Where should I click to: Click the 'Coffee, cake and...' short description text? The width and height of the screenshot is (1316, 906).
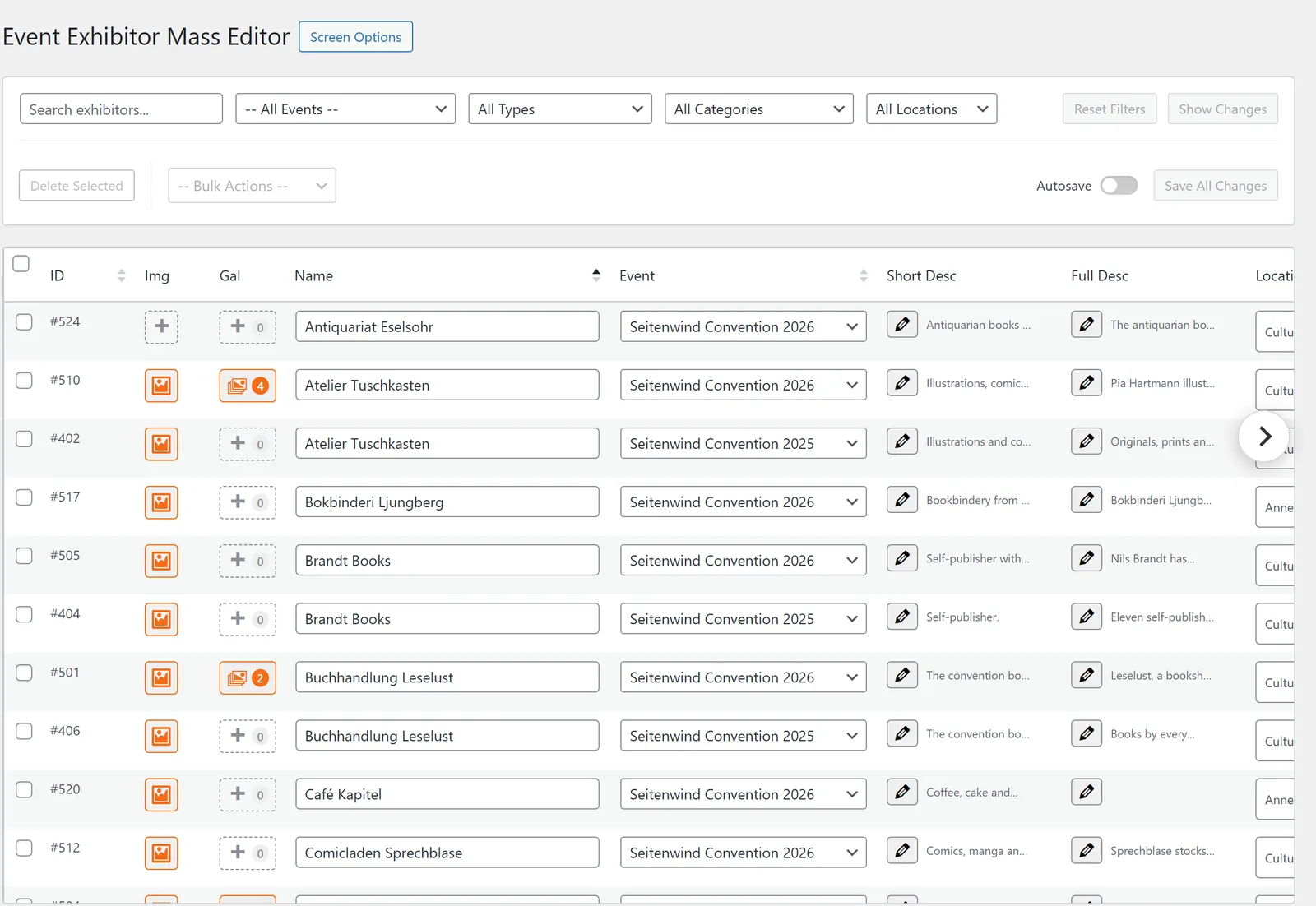972,793
